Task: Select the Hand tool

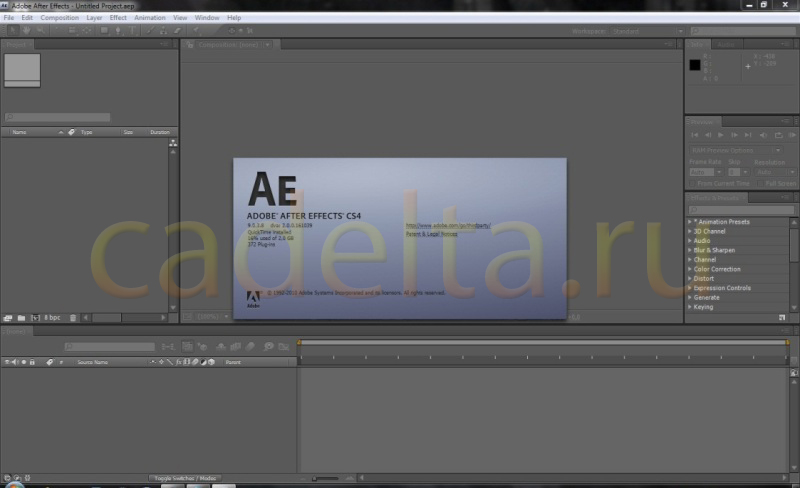Action: coord(26,31)
